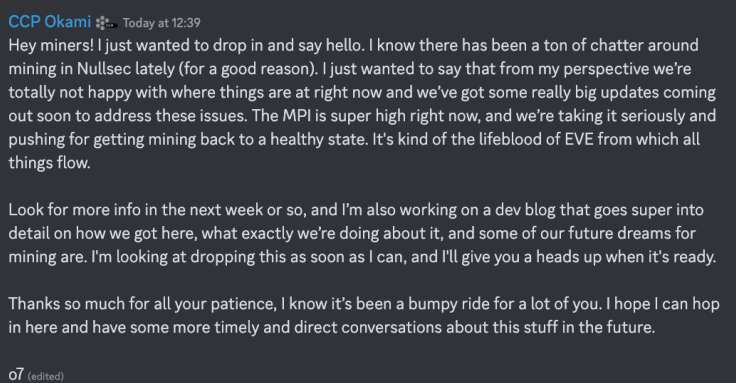Click the o7 salute text
Screen dimensions: 736x383
(16, 374)
